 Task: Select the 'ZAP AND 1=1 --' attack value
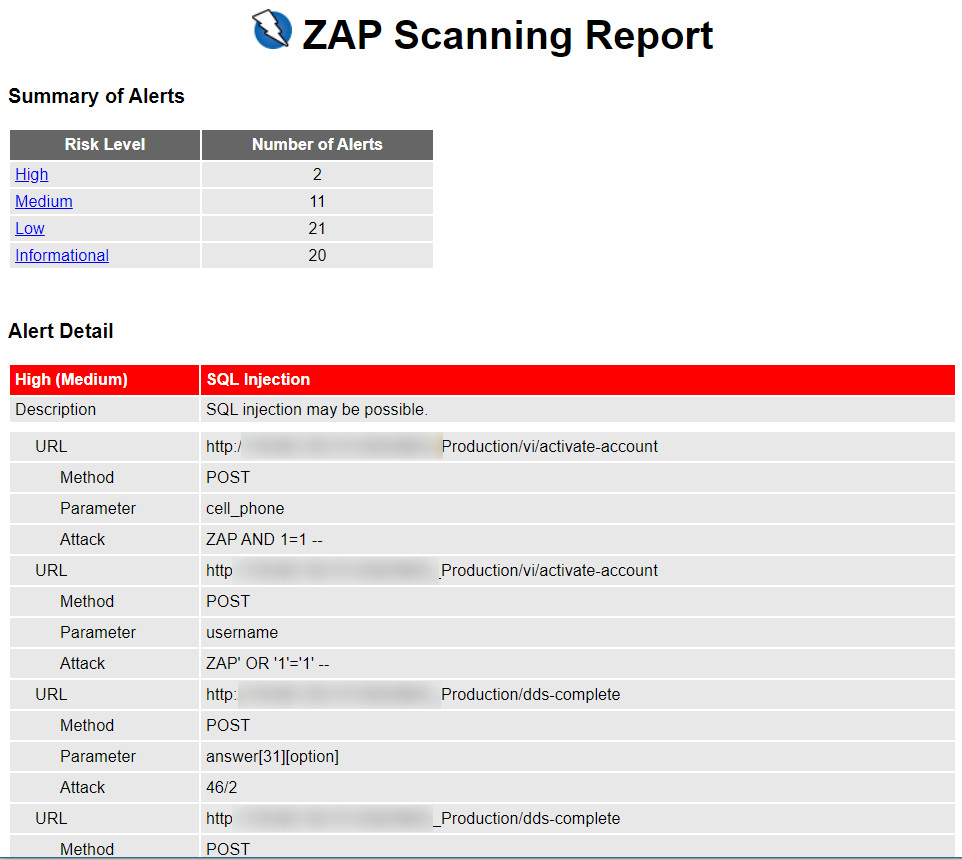(x=264, y=540)
